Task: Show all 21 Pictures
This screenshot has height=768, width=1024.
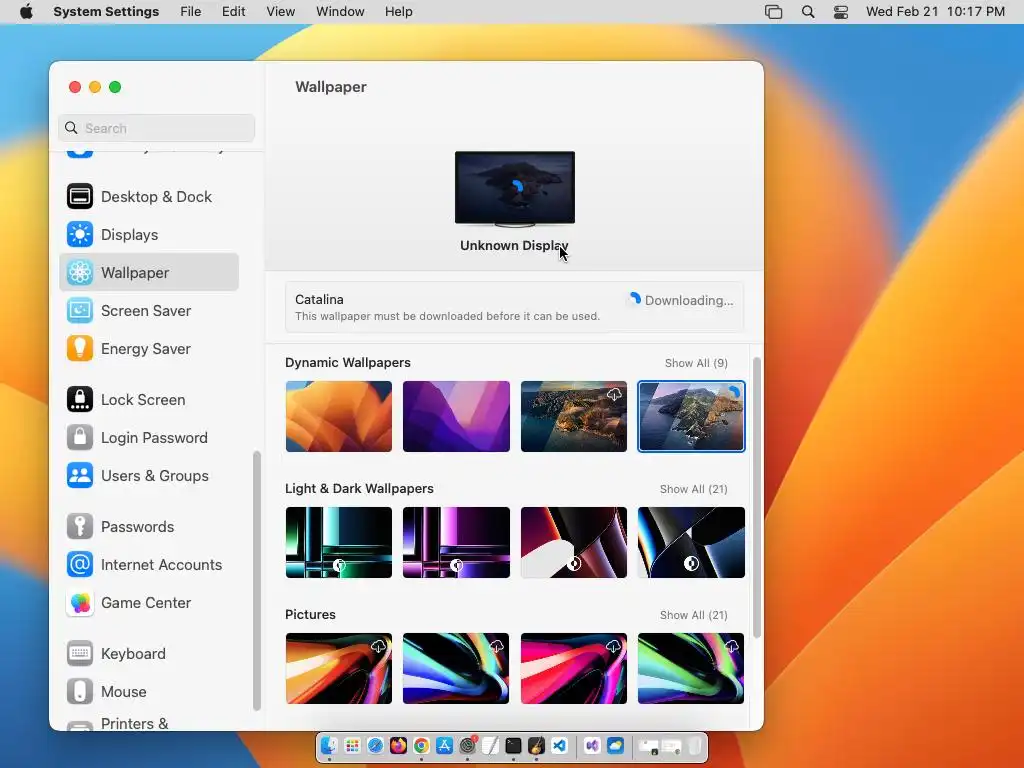Action: point(694,615)
